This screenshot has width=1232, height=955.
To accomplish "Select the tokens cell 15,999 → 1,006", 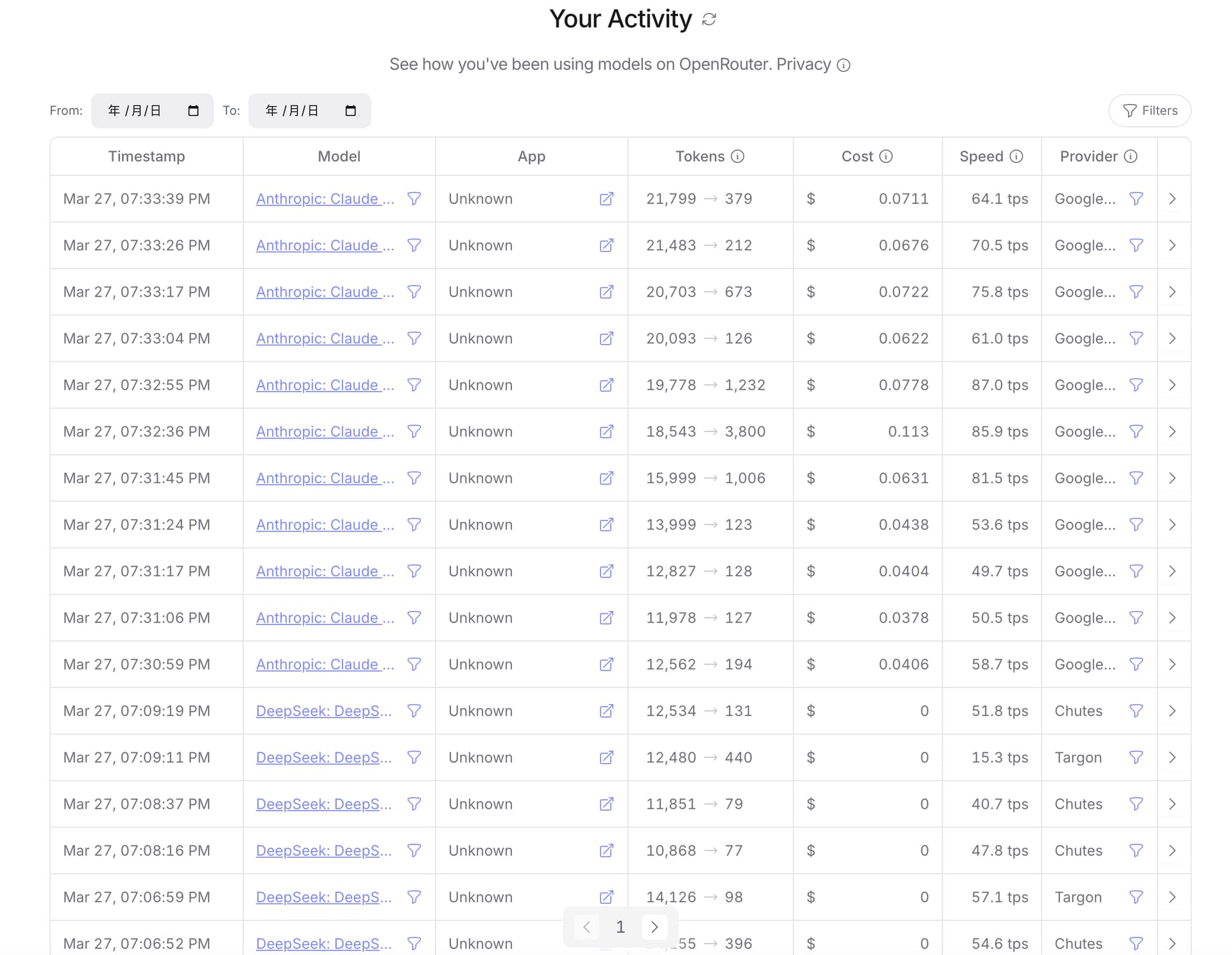I will pyautogui.click(x=706, y=478).
